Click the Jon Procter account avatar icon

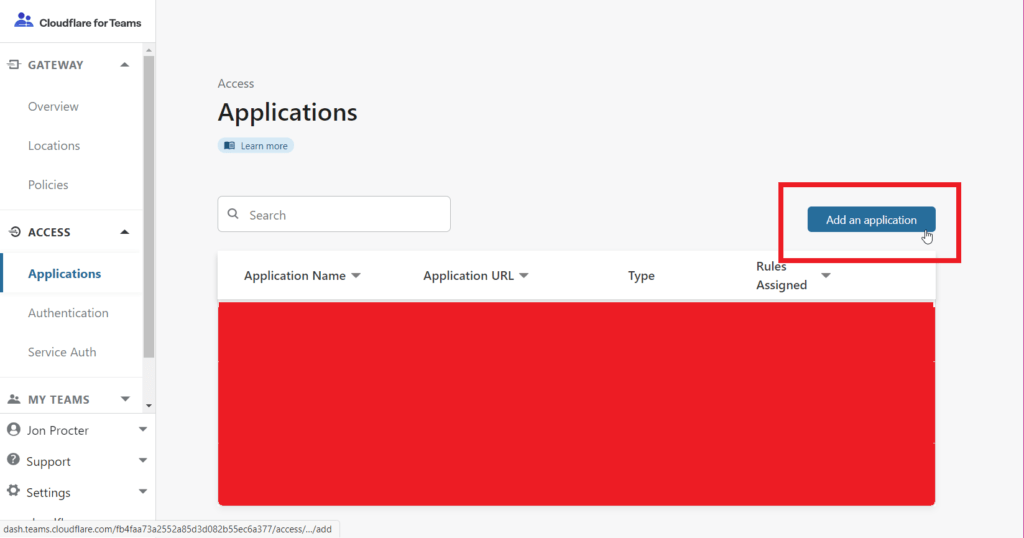click(13, 430)
